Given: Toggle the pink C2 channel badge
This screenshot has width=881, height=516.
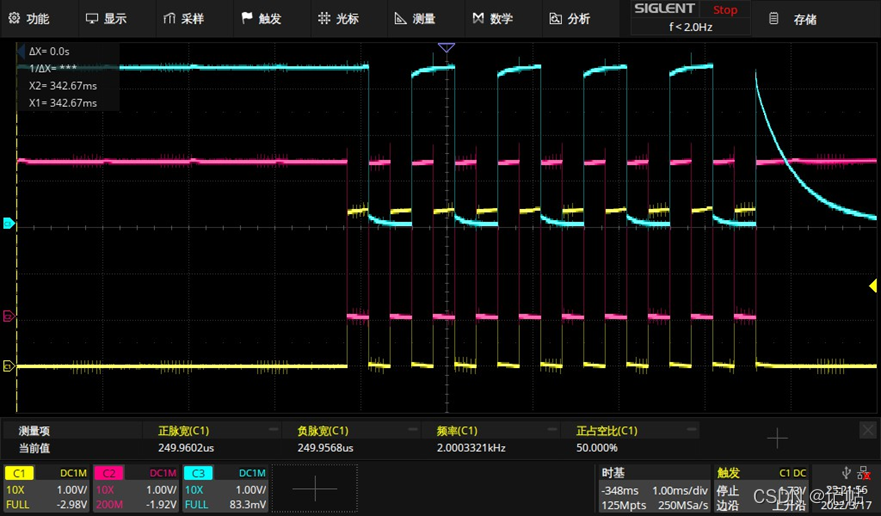Looking at the screenshot, I should (x=108, y=473).
